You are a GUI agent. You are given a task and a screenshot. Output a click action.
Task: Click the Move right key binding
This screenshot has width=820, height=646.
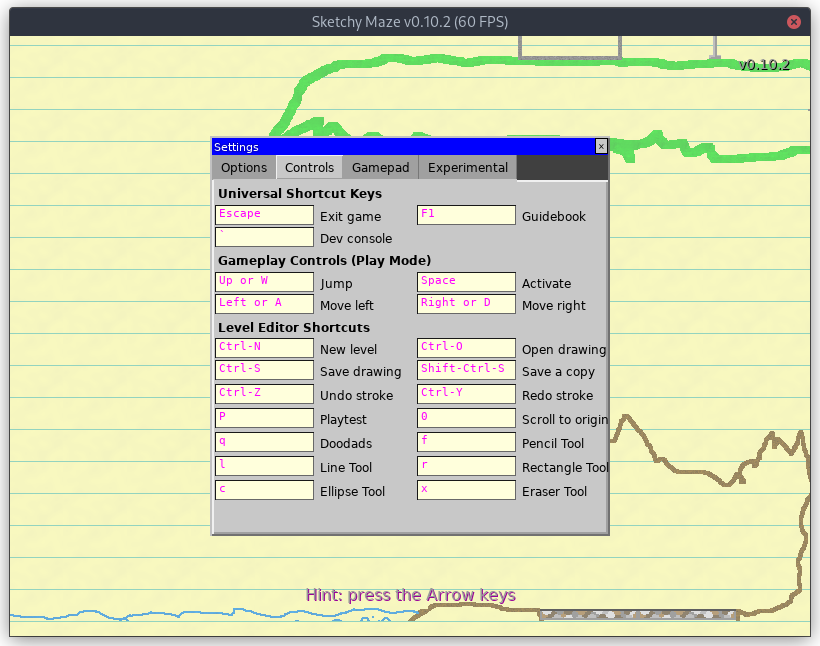point(466,304)
